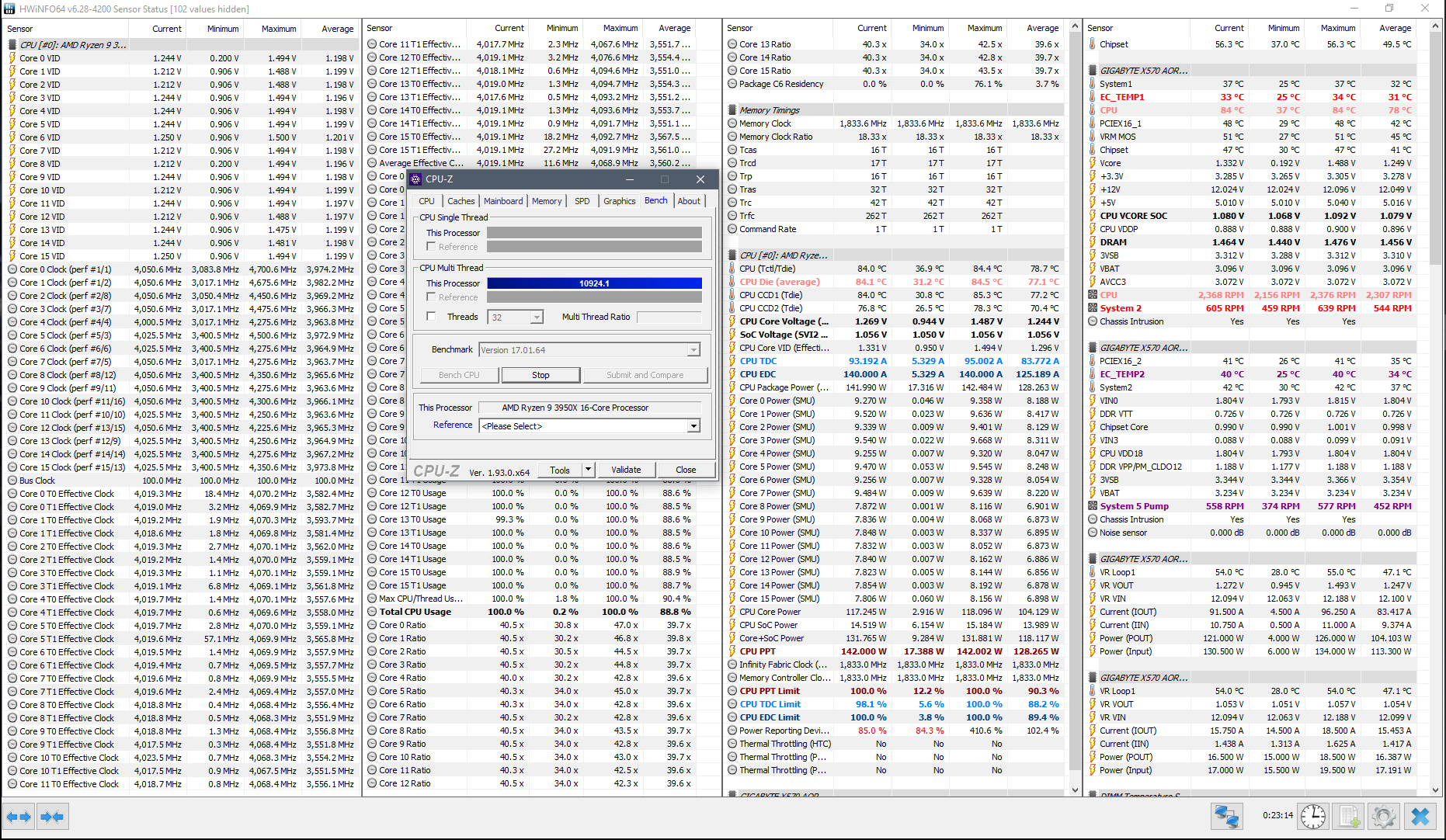Click the Tools button in CPU-Z
1446x840 pixels.
coord(560,470)
